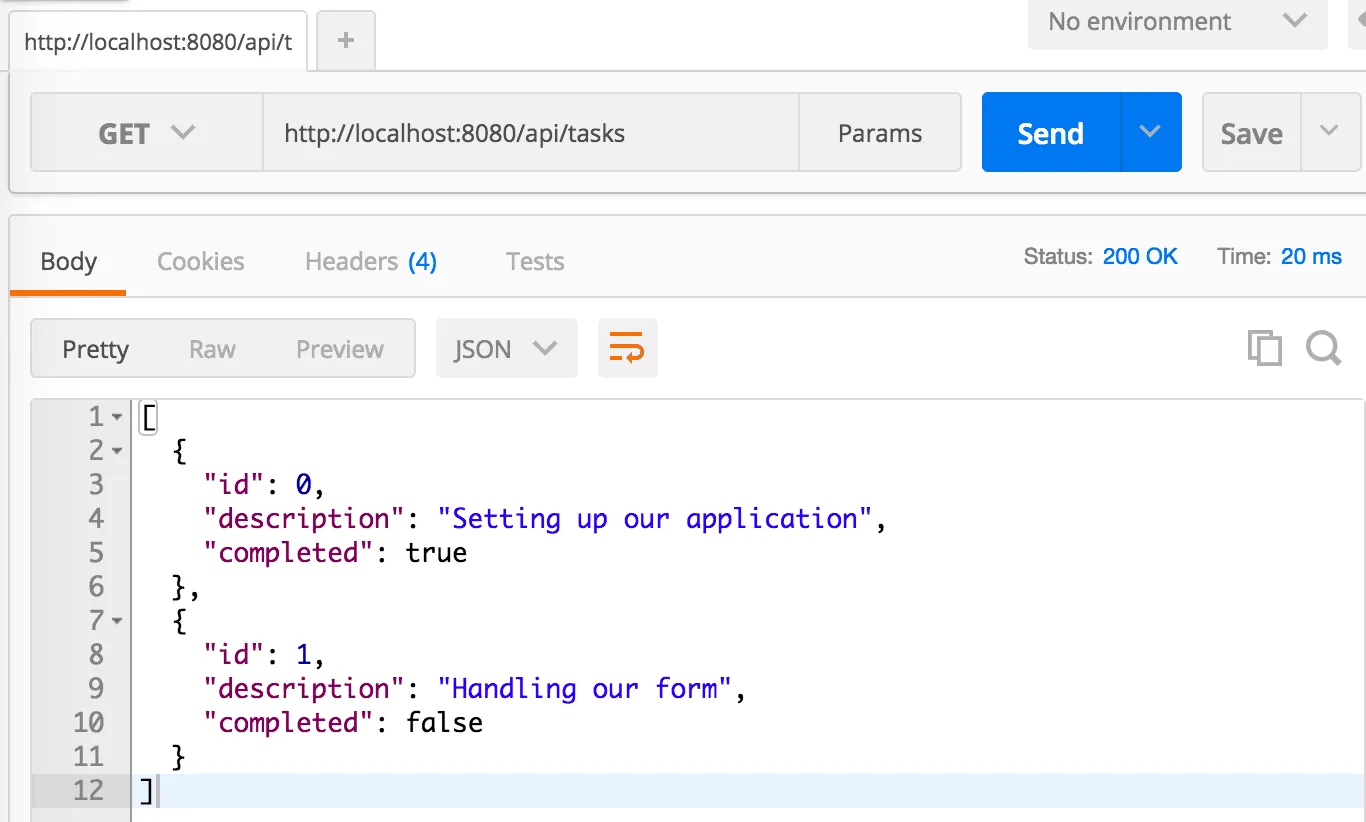Toggle line wrapping with orange wrap icon

pyautogui.click(x=627, y=348)
